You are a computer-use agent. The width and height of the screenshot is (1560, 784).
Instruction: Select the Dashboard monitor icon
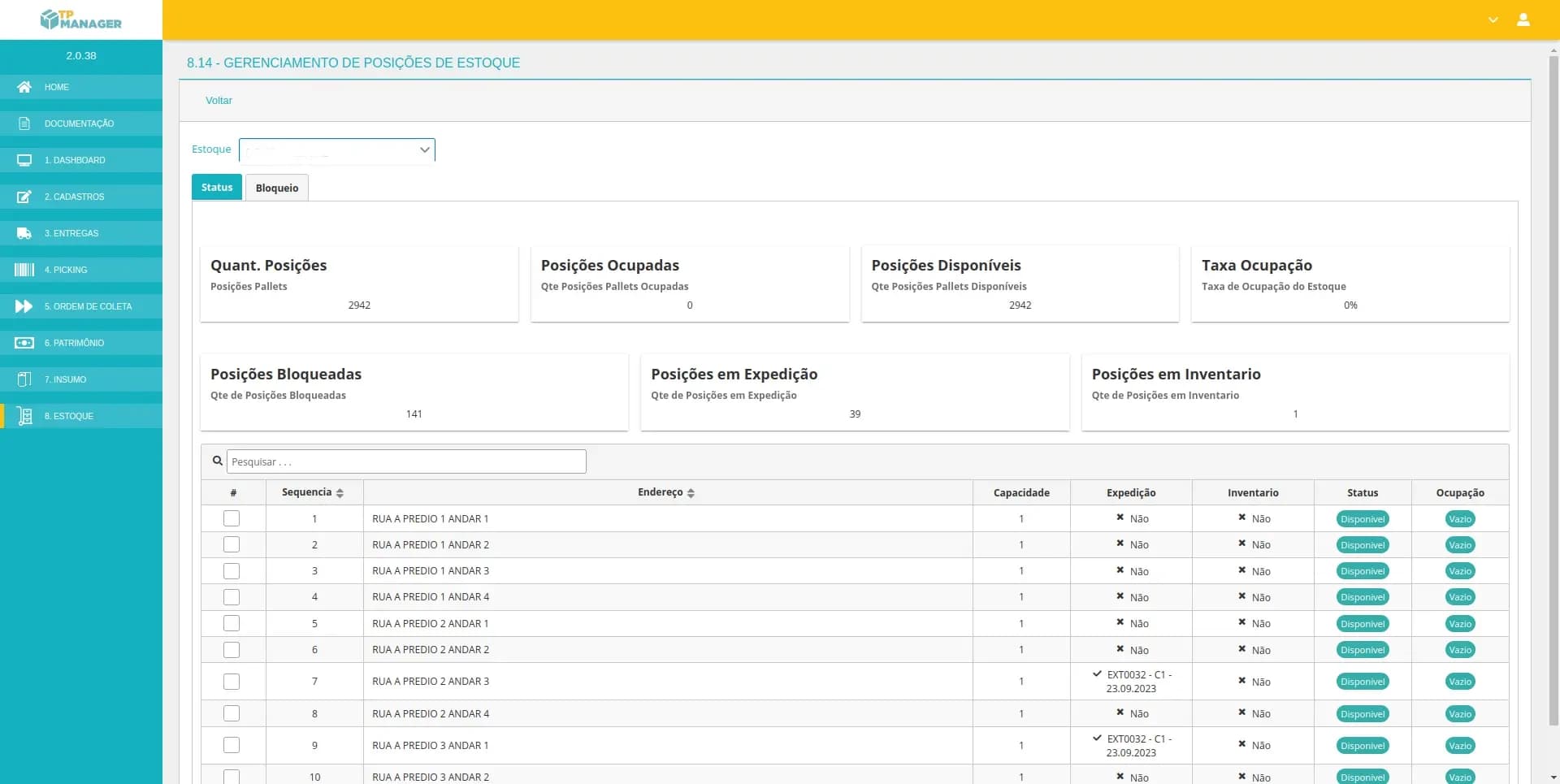(24, 160)
